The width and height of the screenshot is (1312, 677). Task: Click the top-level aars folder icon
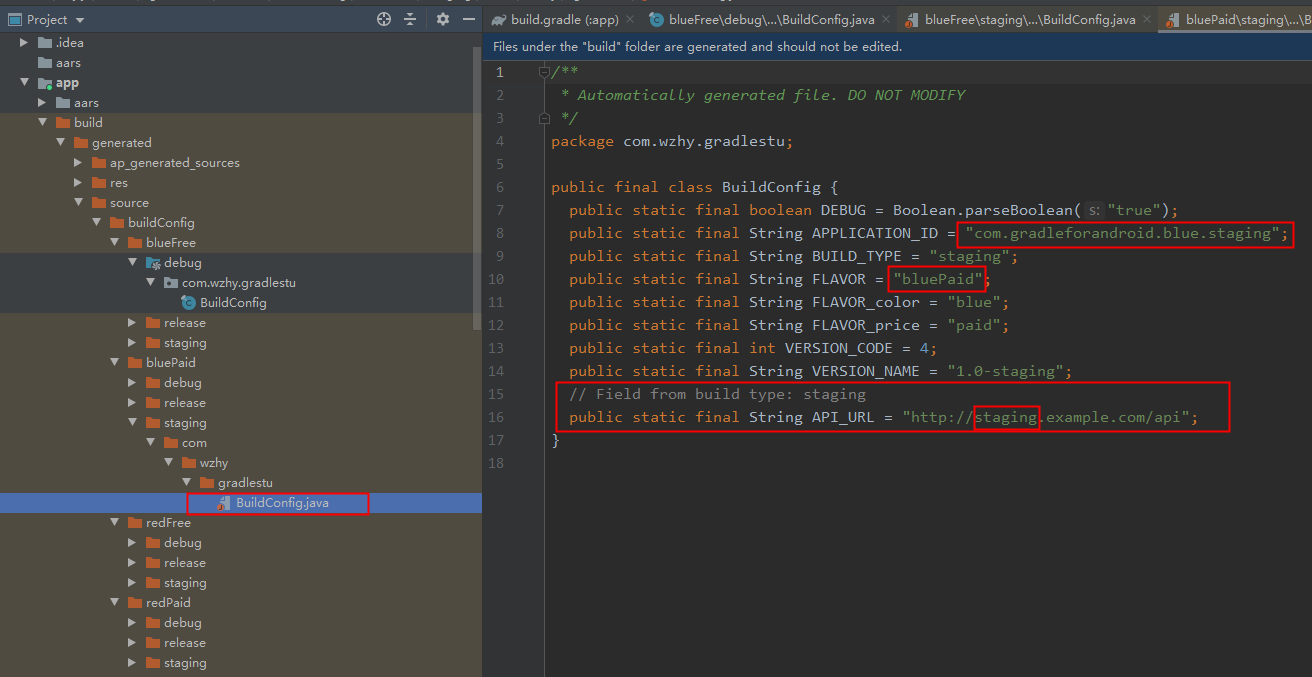[x=44, y=62]
